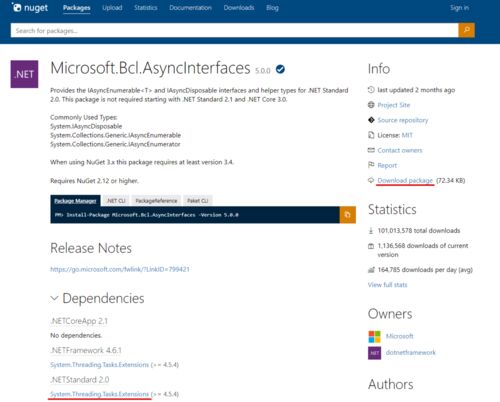This screenshot has width=500, height=402.
Task: Open the Source repository link
Action: point(403,120)
